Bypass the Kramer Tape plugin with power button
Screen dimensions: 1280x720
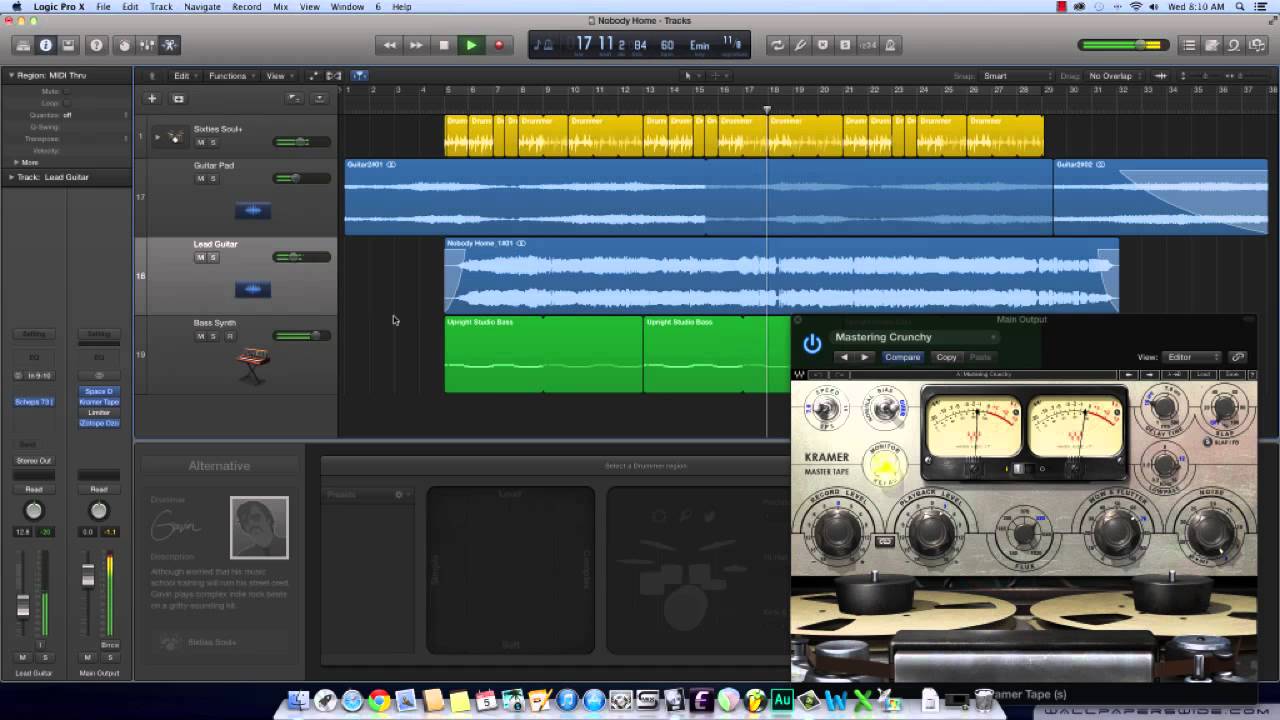(812, 344)
